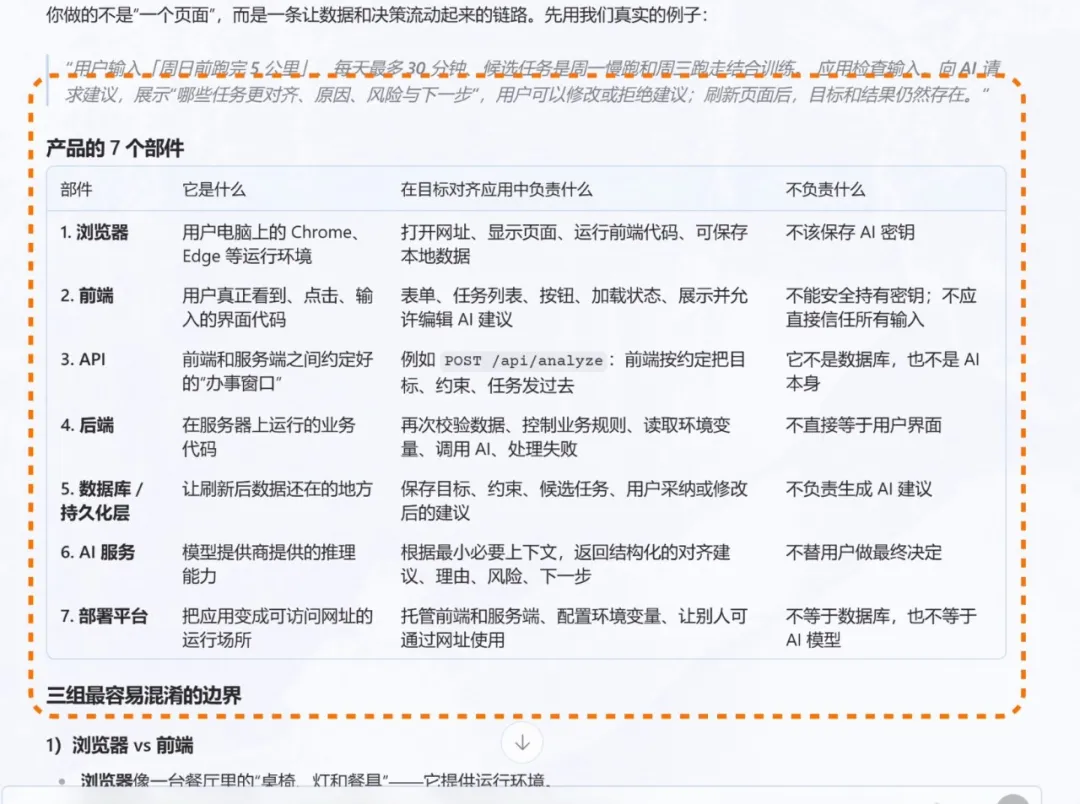
Task: Click the cell 不该保存 AI 密钥
Action: [850, 232]
